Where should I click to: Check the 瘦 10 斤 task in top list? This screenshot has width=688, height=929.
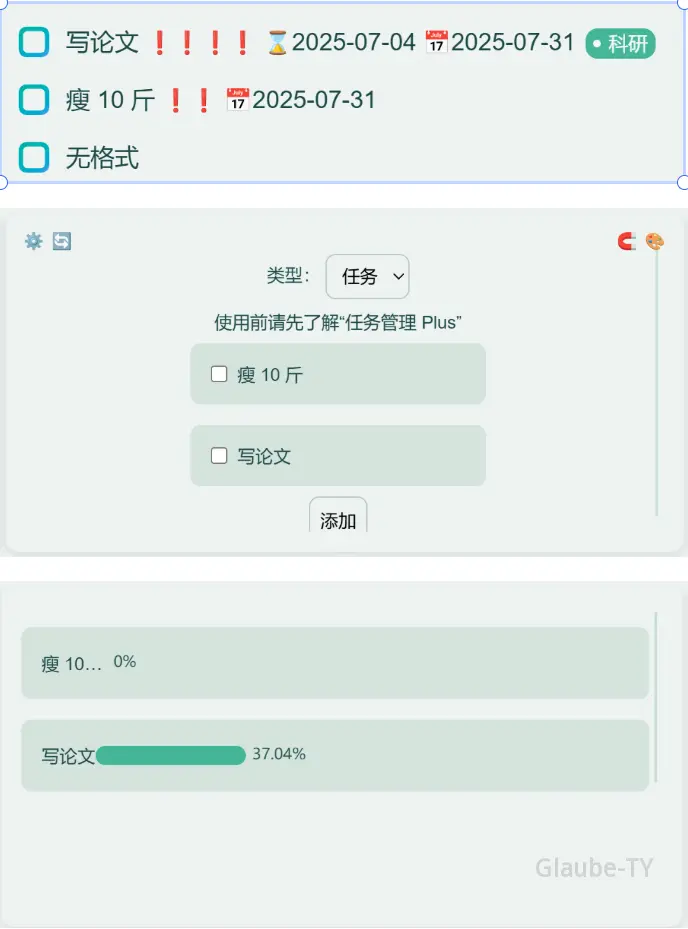pyautogui.click(x=34, y=100)
